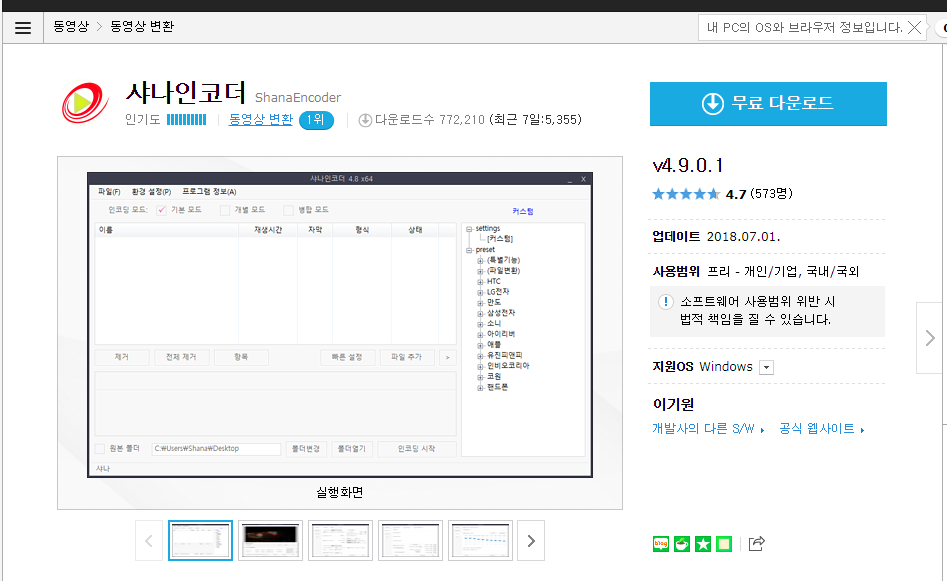Click 내 PC의 OS와 브라우저 정보입니다 text
The height and width of the screenshot is (581, 947).
(804, 28)
